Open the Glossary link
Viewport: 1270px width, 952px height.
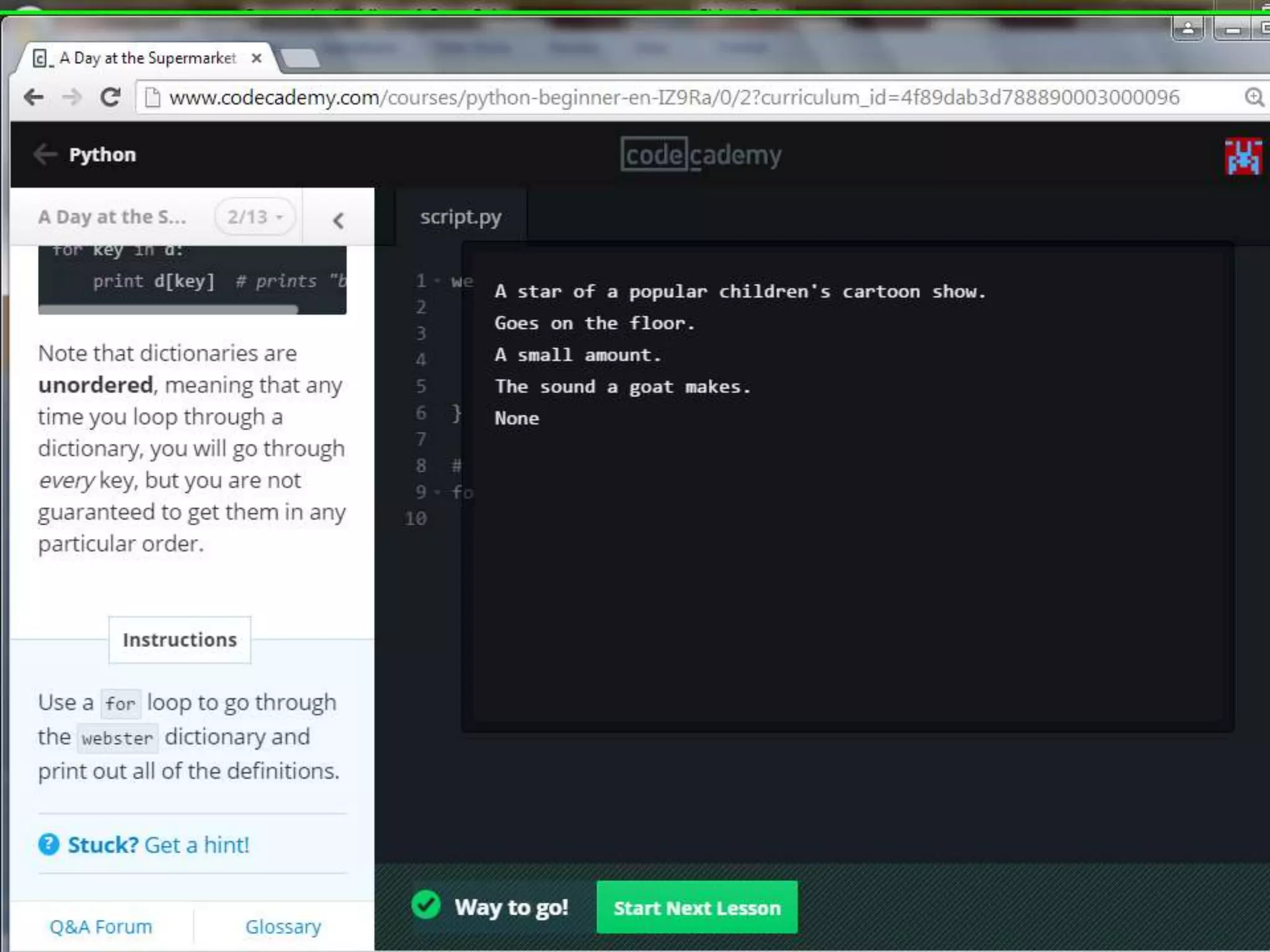[x=283, y=927]
